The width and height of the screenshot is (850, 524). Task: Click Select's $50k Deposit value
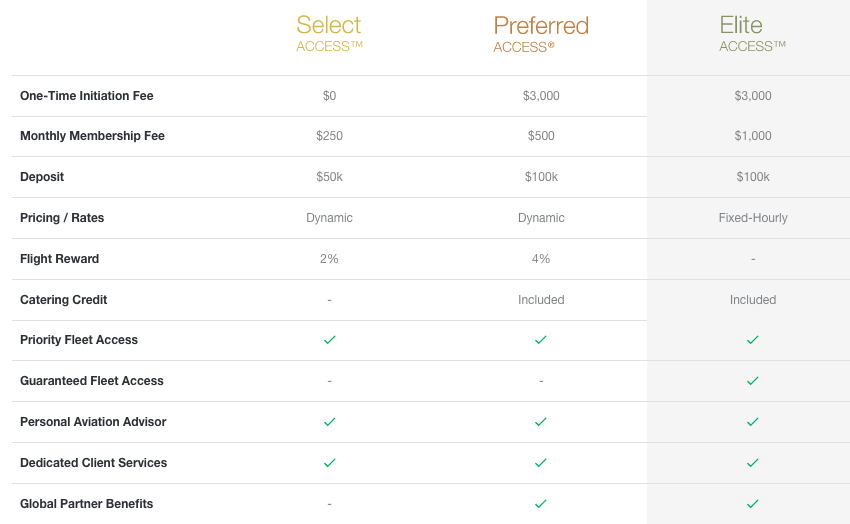[x=329, y=177]
